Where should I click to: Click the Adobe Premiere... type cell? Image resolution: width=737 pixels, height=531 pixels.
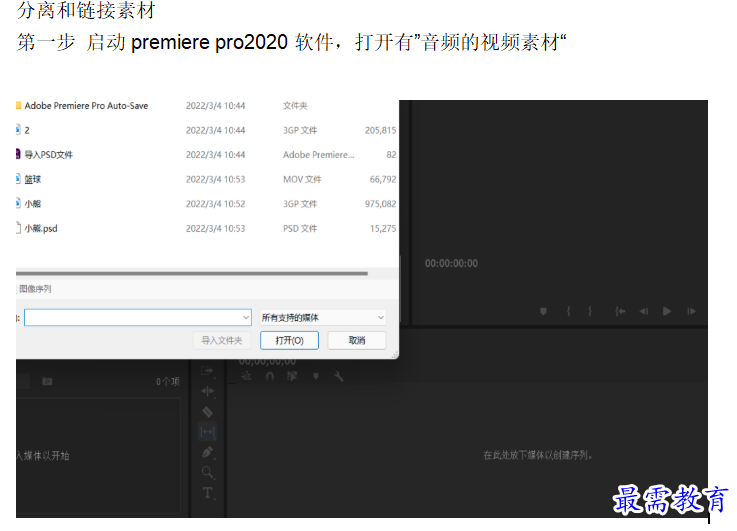click(318, 155)
